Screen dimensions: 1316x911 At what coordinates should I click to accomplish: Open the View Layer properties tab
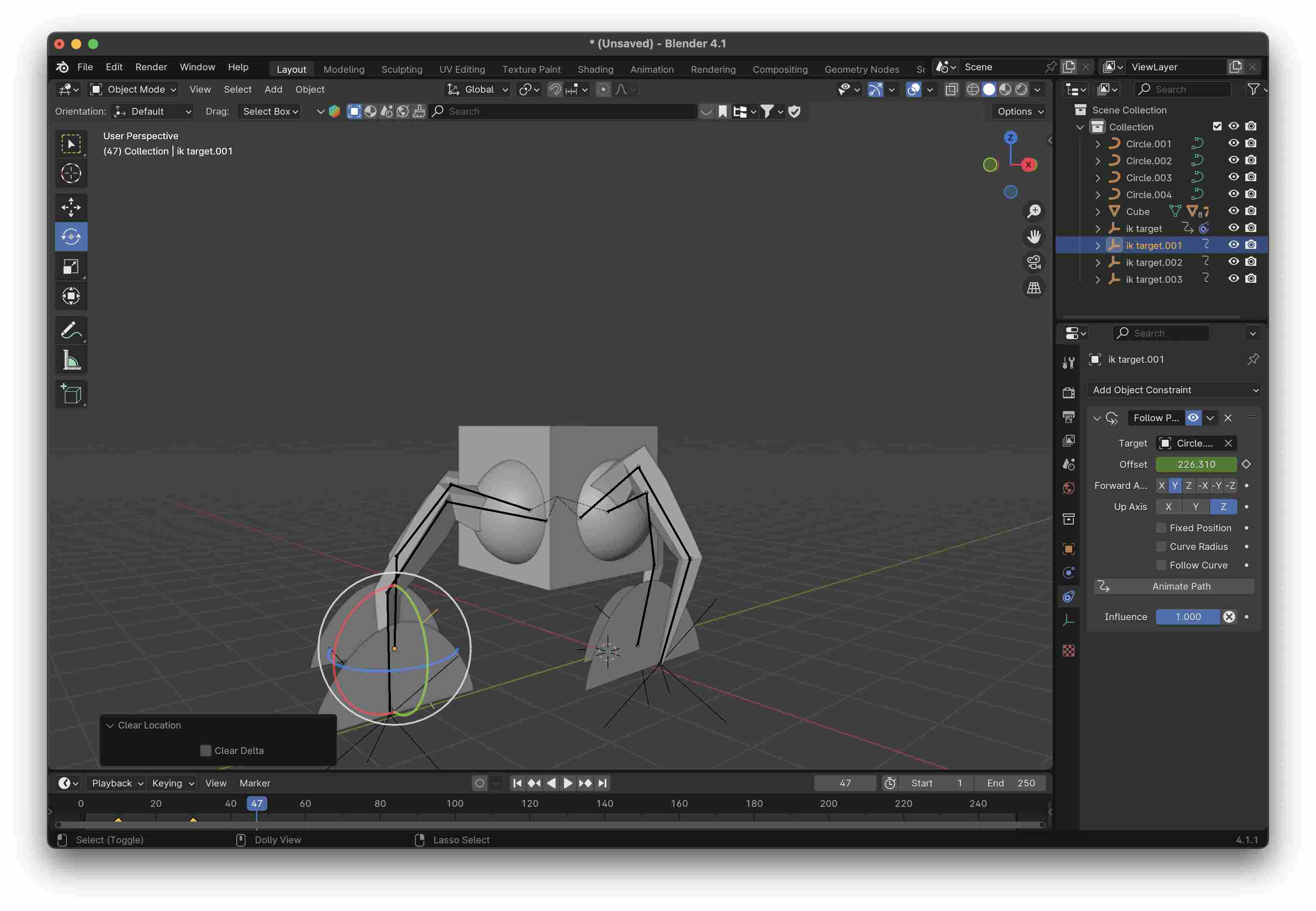1068,440
